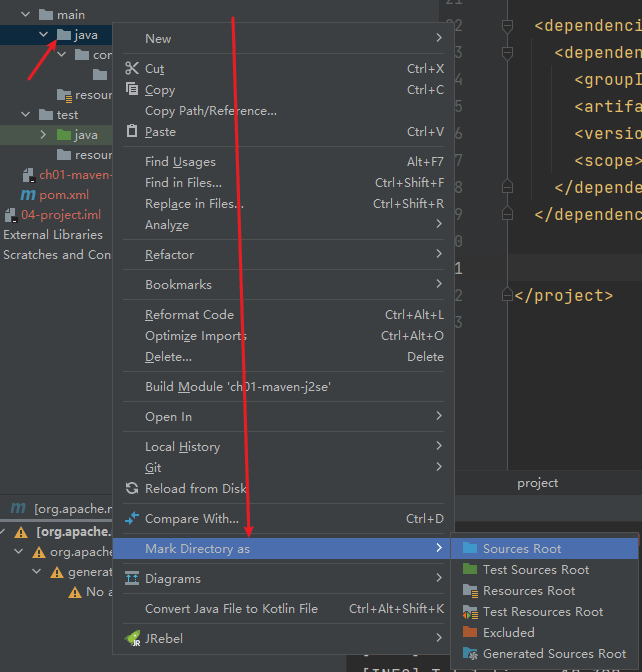This screenshot has width=642, height=672.
Task: Mark directory as Excluded
Action: [544, 632]
